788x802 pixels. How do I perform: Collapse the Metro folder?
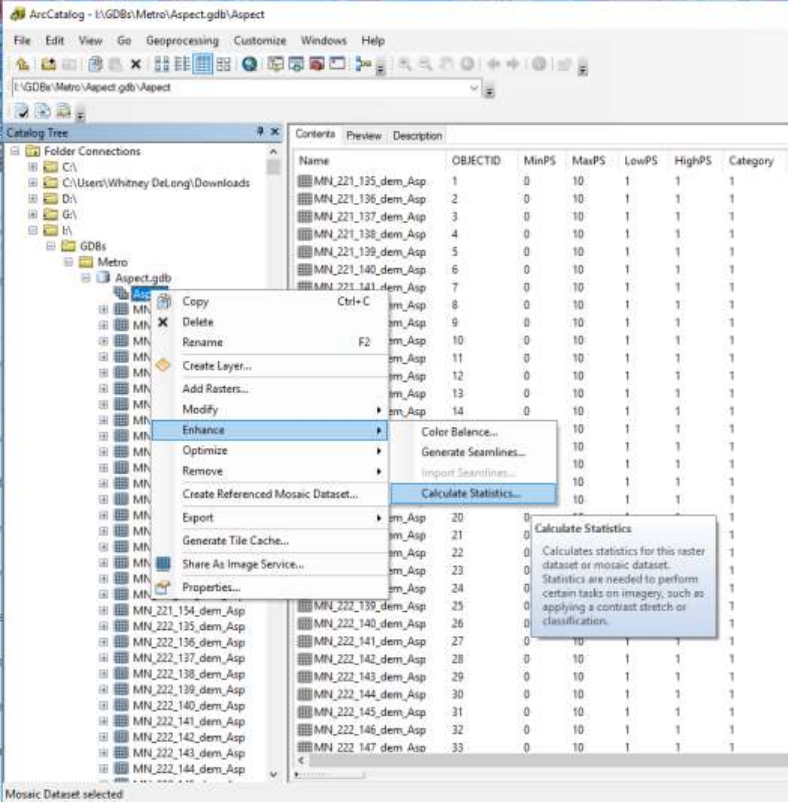[x=69, y=262]
